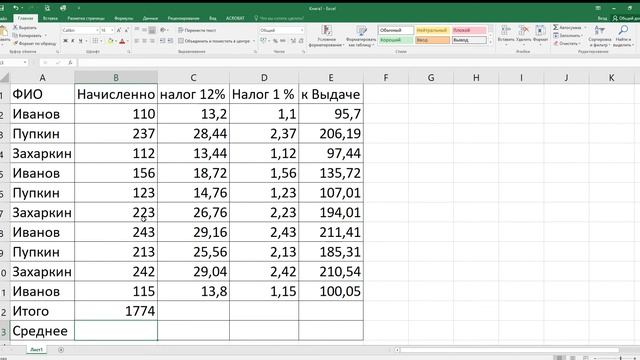Screen dimensions: 640x360
Task: Toggle center horizontal alignment
Action: tap(144, 41)
